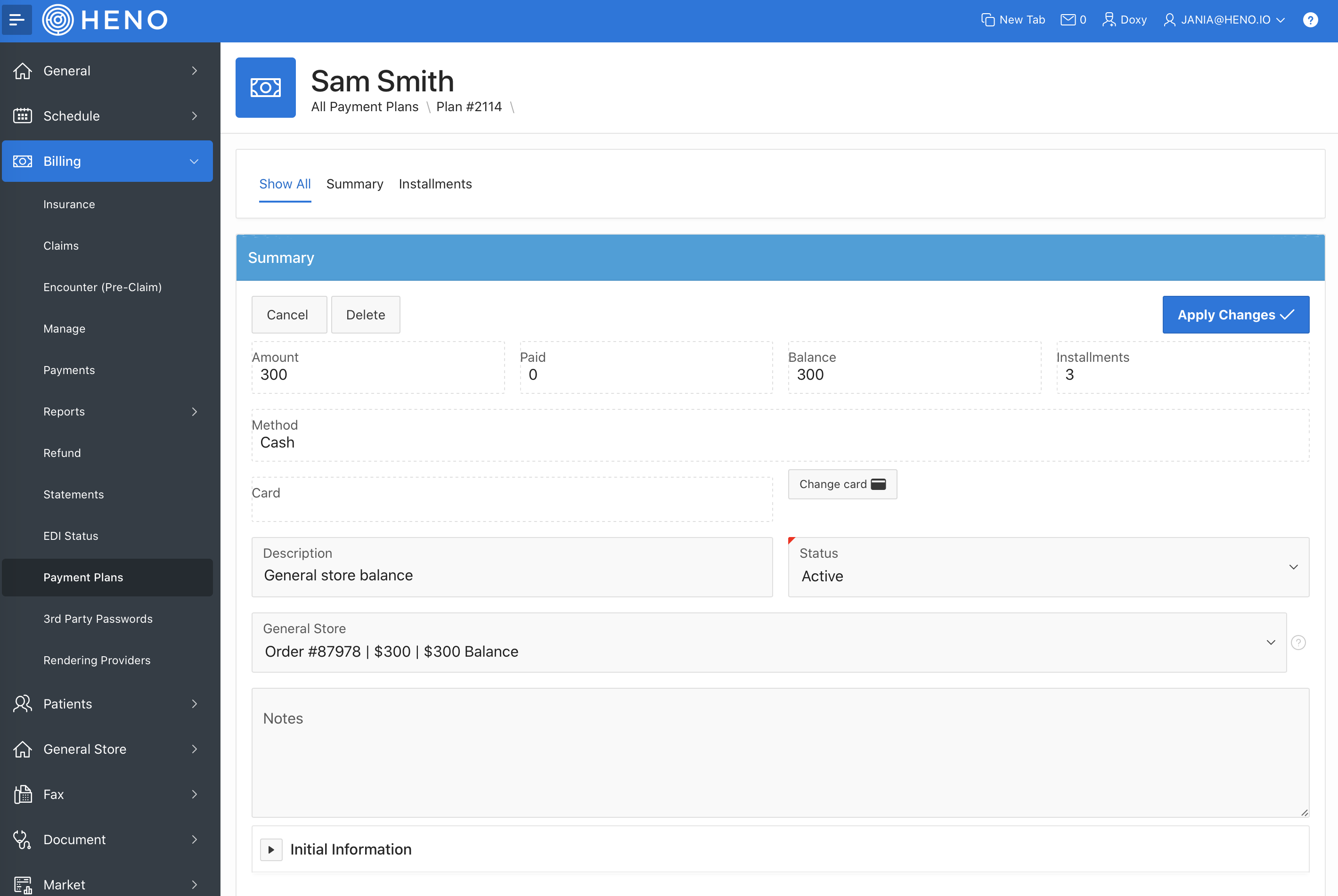Open the All Payment Plans breadcrumb link
The width and height of the screenshot is (1338, 896).
pos(365,107)
